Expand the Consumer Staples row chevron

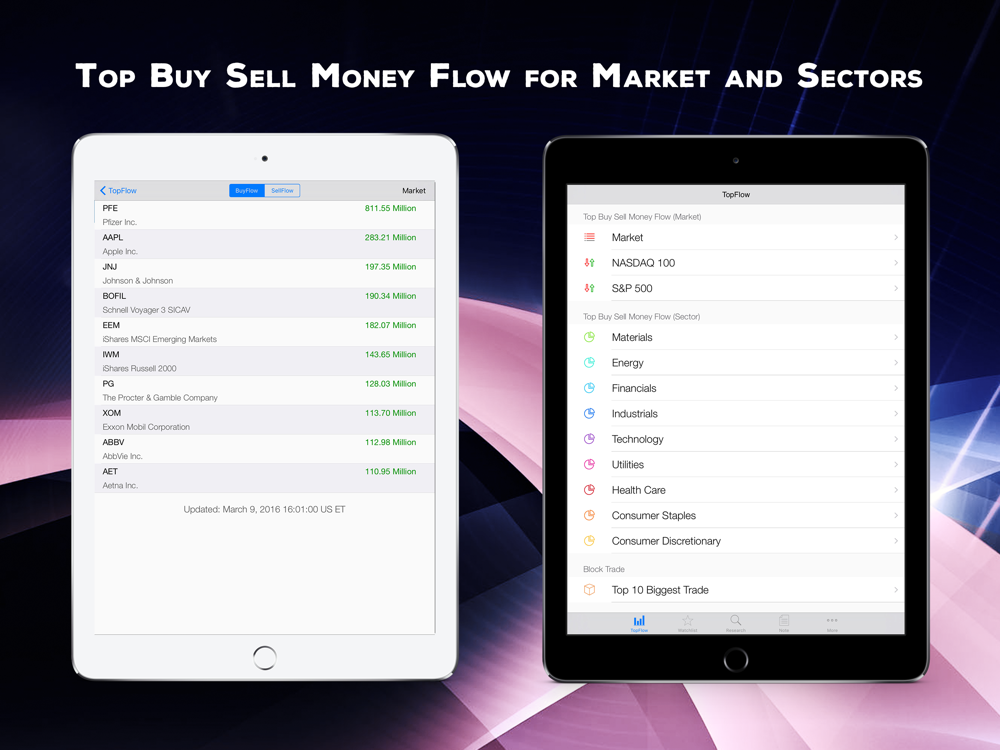(x=896, y=515)
